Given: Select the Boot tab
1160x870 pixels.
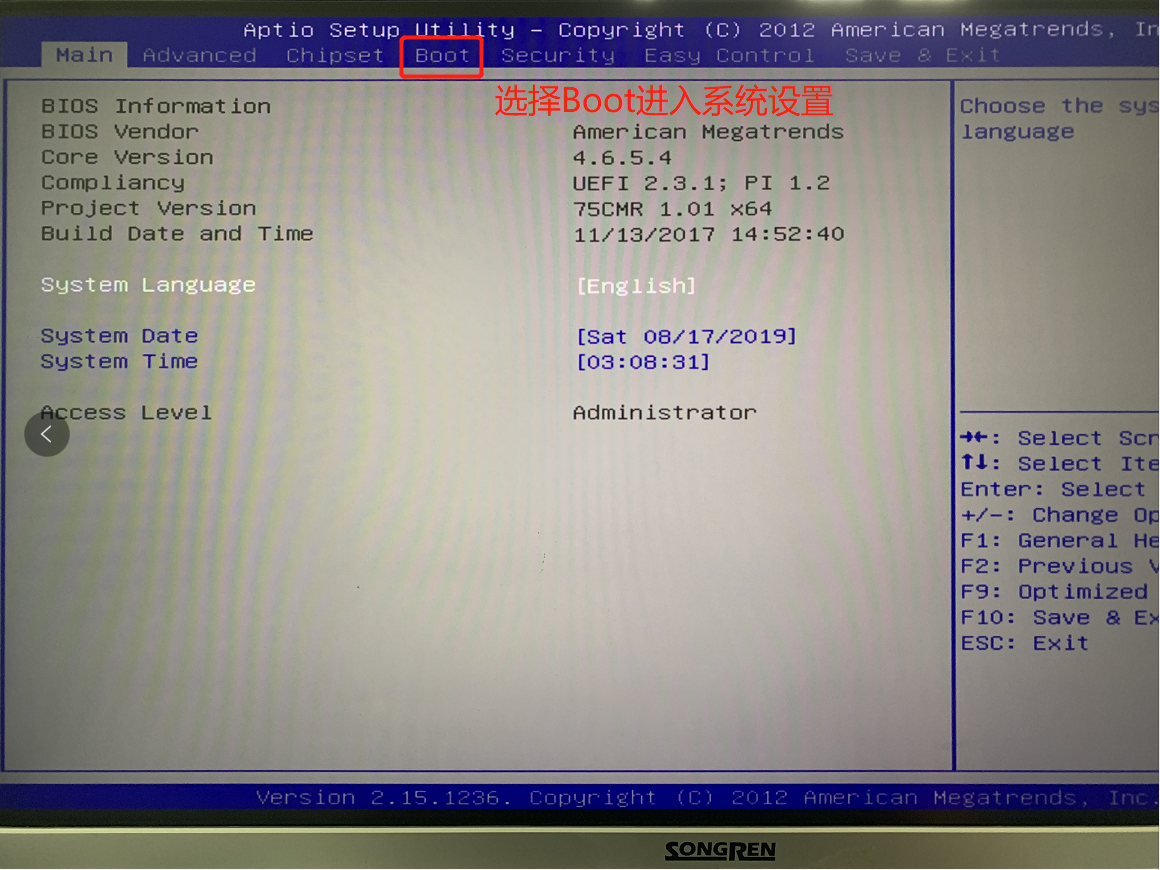Looking at the screenshot, I should pyautogui.click(x=442, y=56).
